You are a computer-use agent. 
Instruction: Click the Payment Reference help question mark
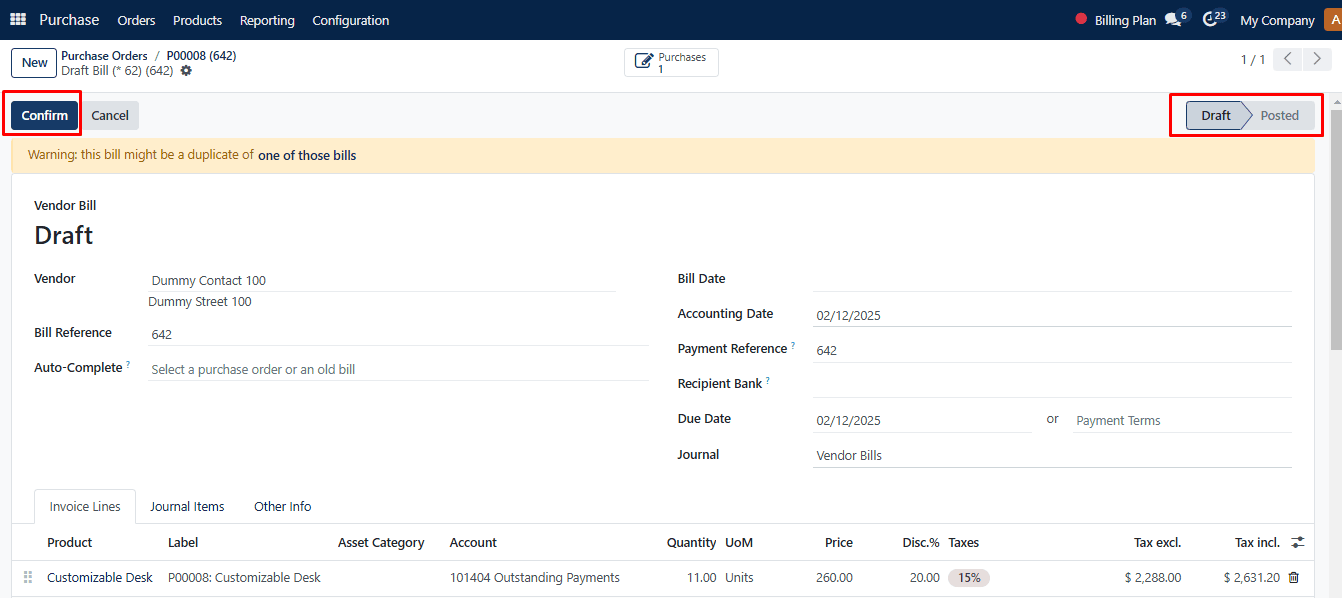(794, 346)
